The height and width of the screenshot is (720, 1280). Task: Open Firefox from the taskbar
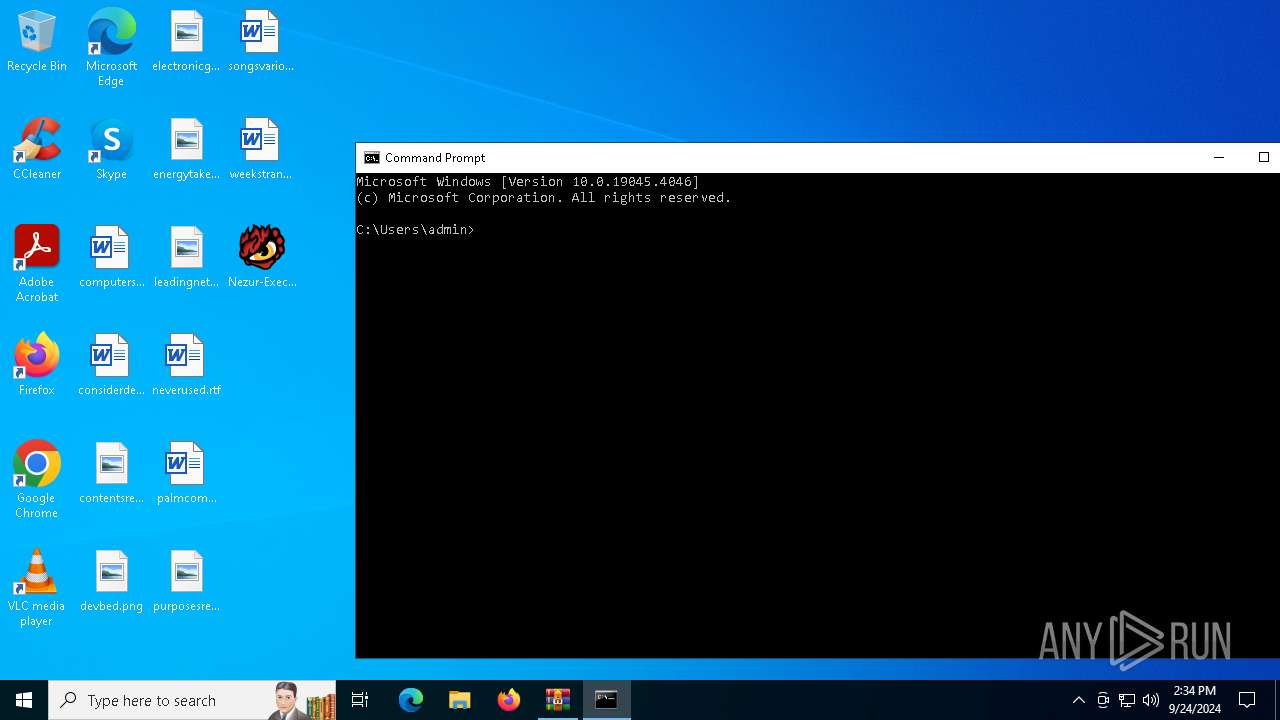[509, 700]
